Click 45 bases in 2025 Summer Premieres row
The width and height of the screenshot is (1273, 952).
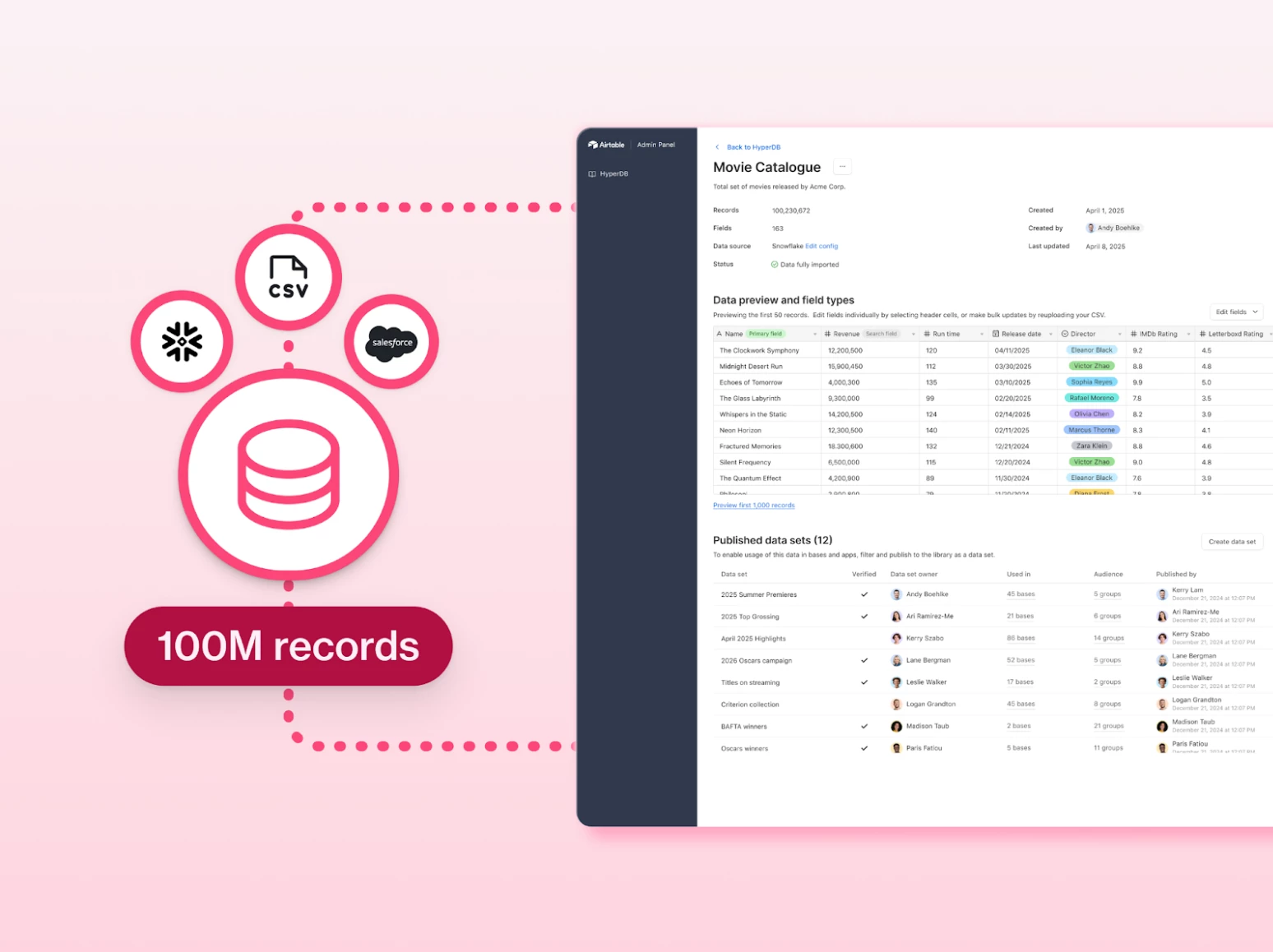1021,594
